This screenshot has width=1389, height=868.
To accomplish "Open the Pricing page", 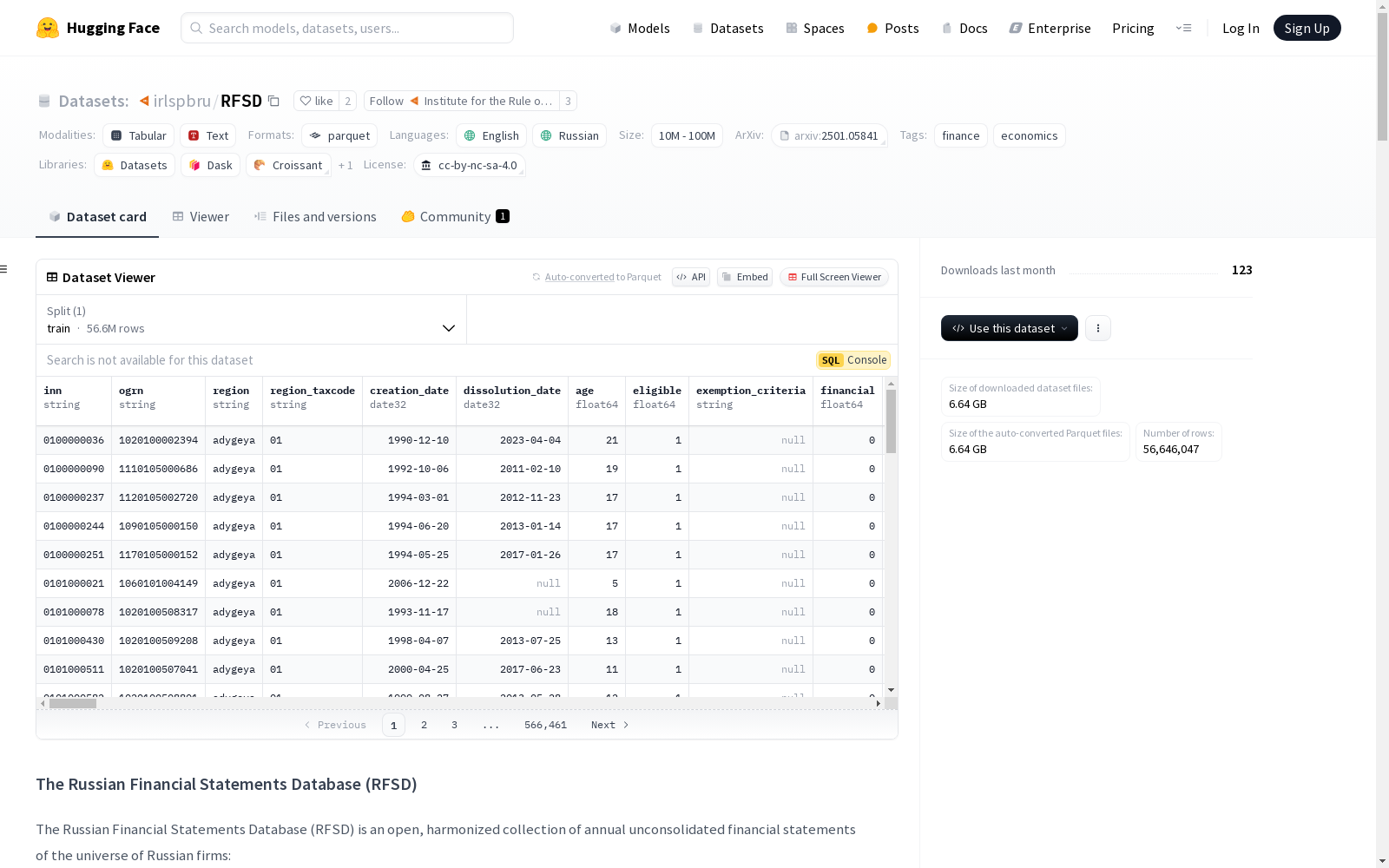I will click(x=1133, y=28).
